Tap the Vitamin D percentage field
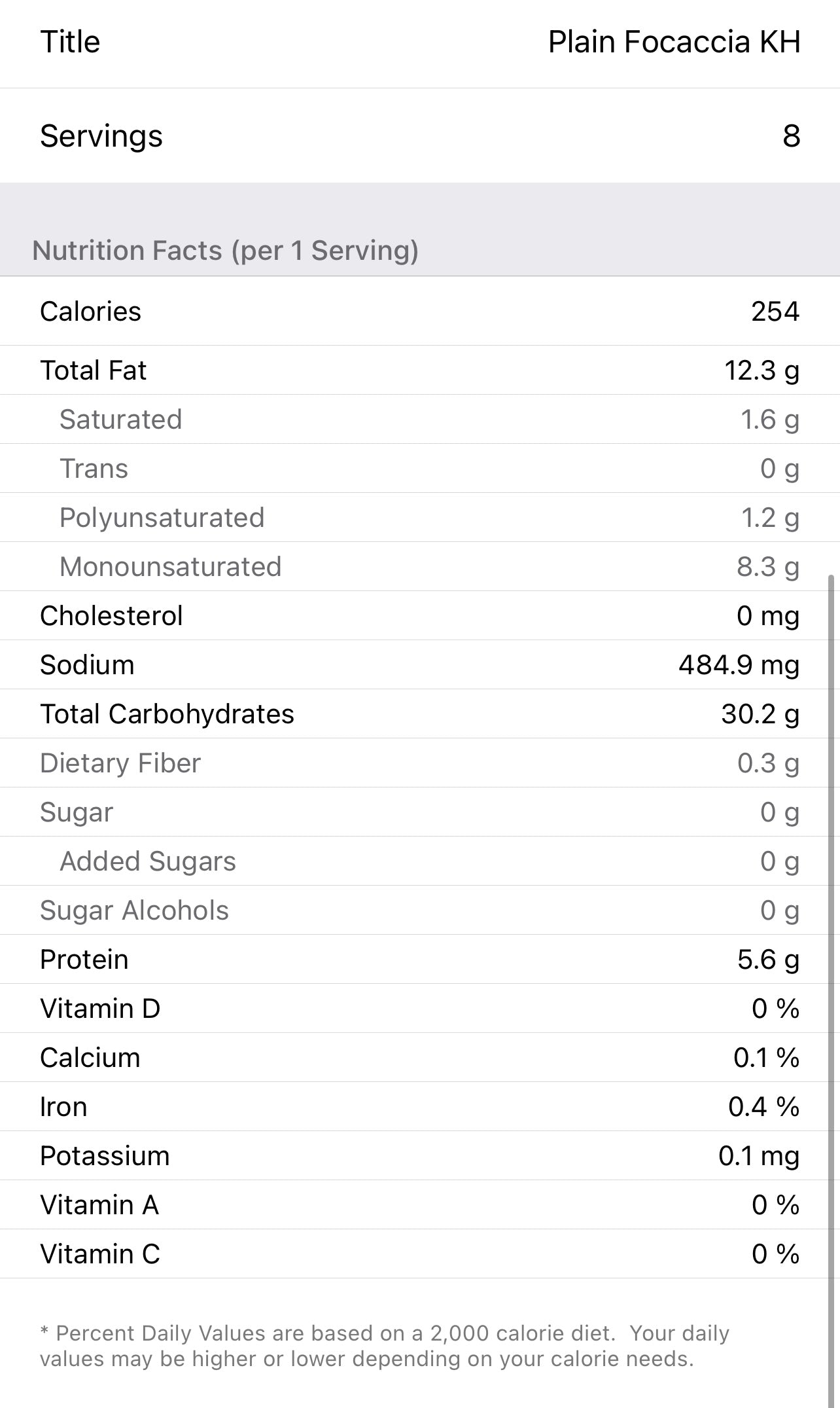Screen dimensions: 840x1408 click(775, 1009)
